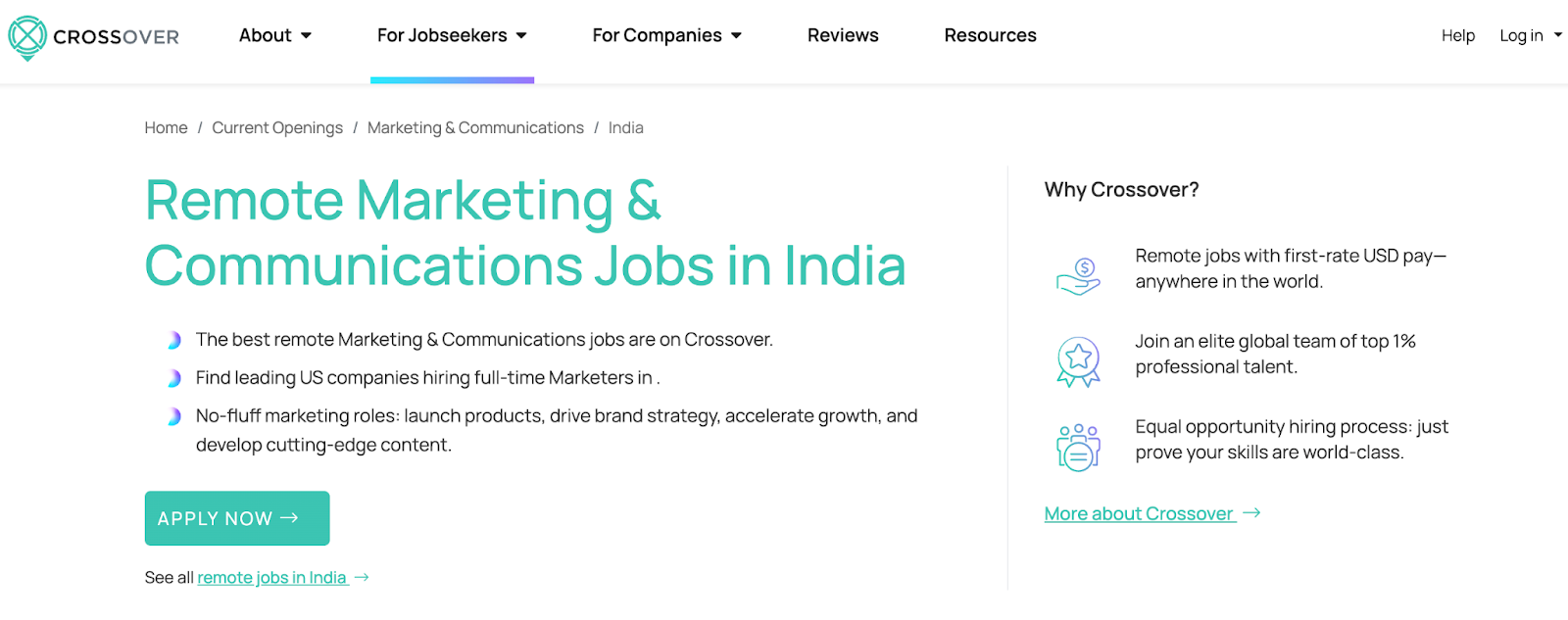Screen dimensions: 1568x620
Task: Open the Resources menu item
Action: pos(990,35)
